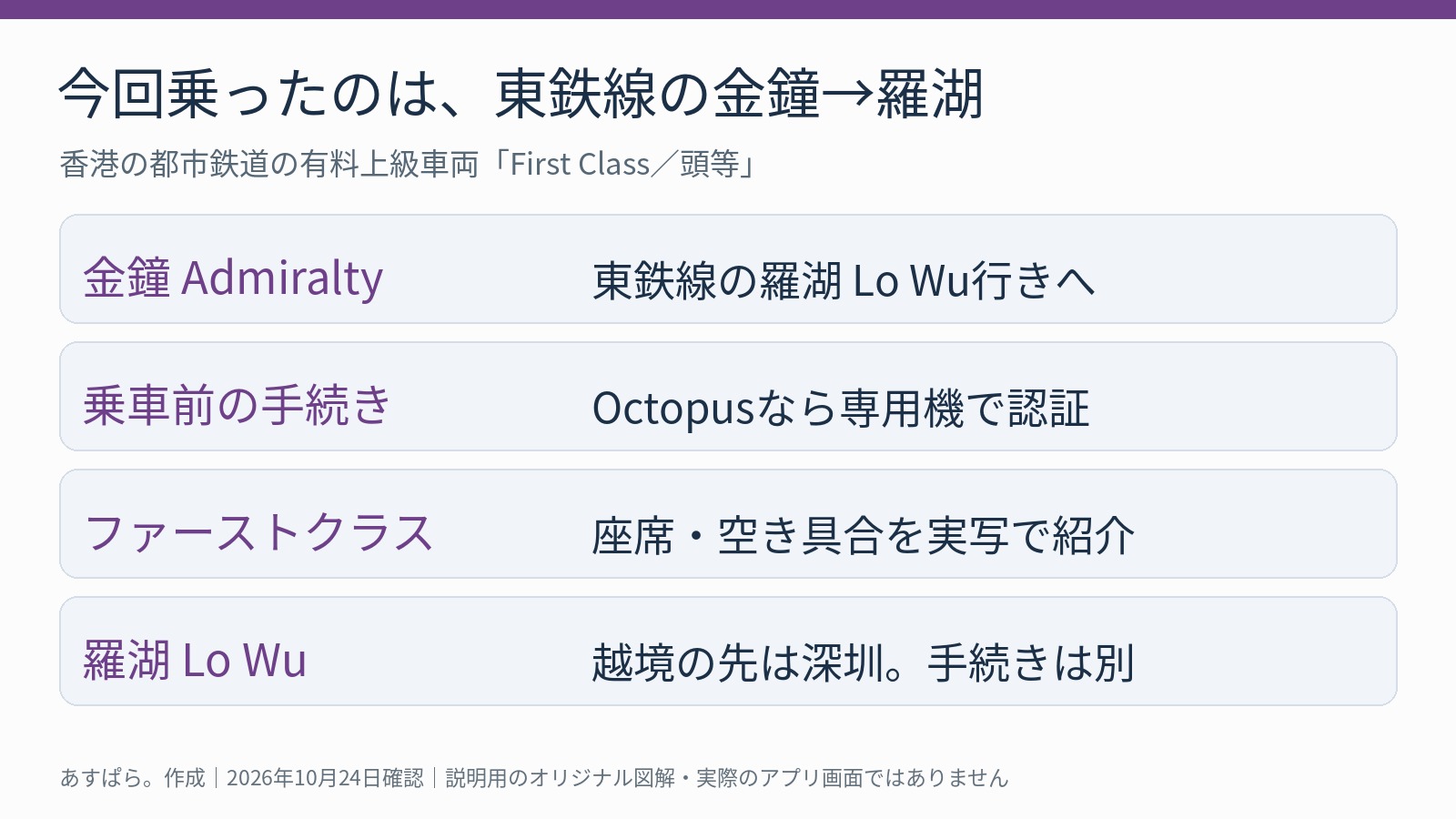Select text Octopusなら専用機で認証
The image size is (1456, 819).
tap(841, 408)
